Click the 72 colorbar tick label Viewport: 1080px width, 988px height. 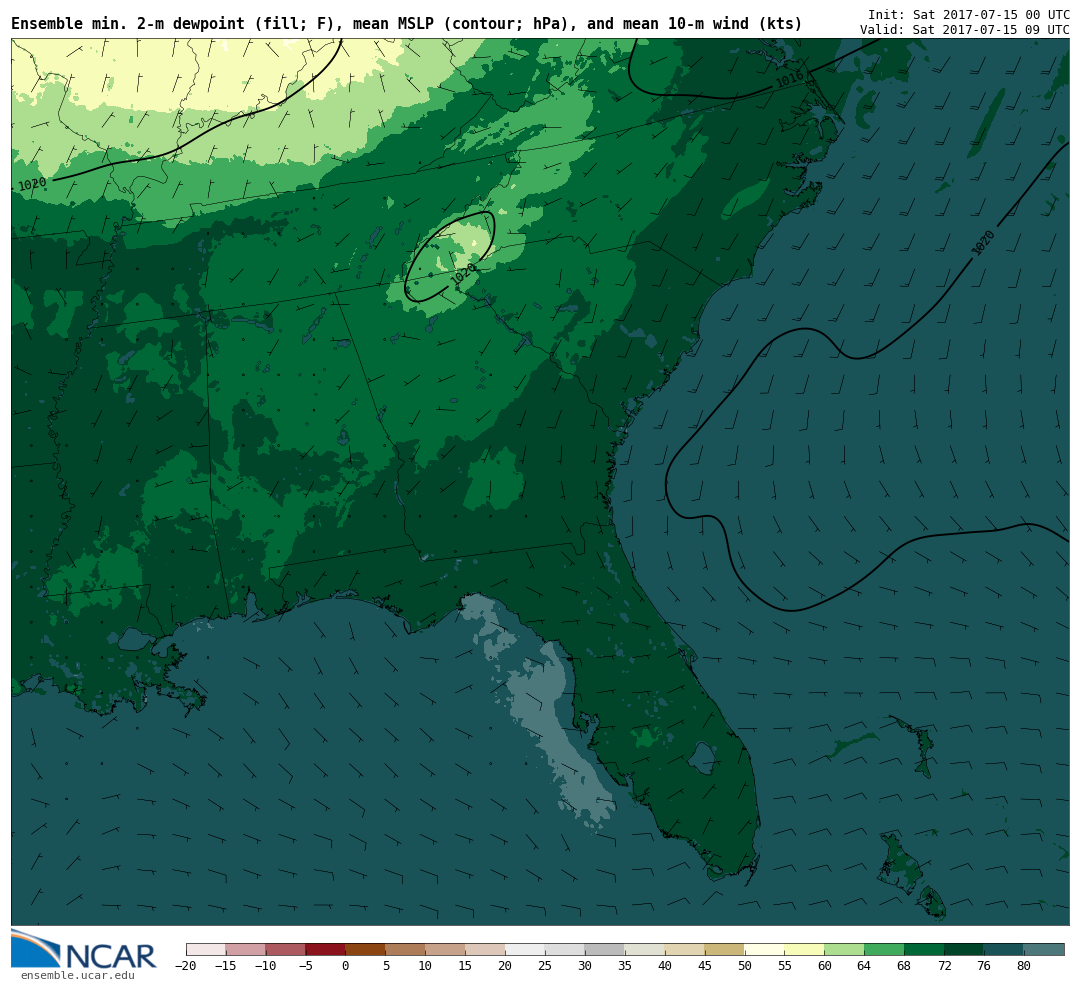(945, 966)
